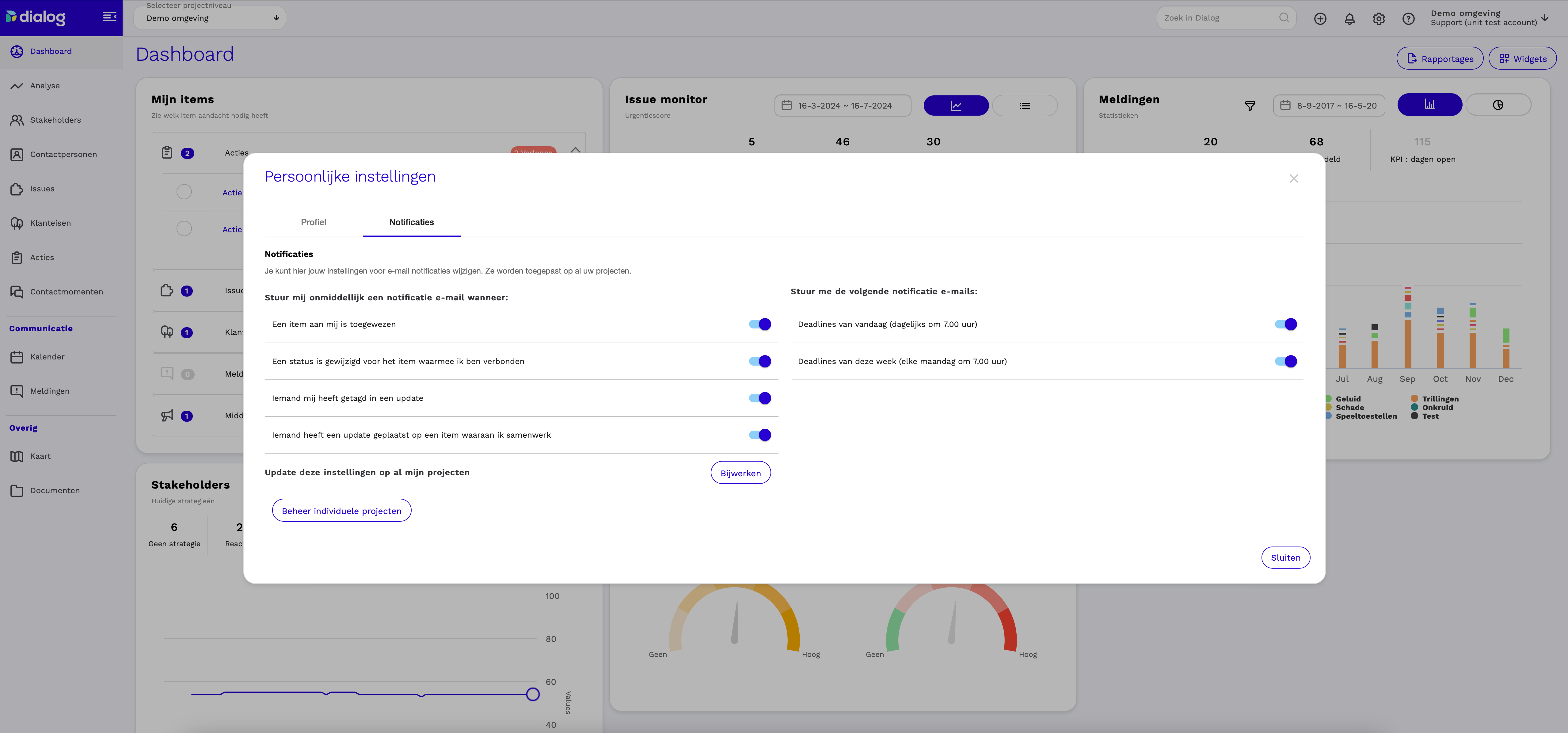
Task: Select the Notificaties tab
Action: [412, 222]
